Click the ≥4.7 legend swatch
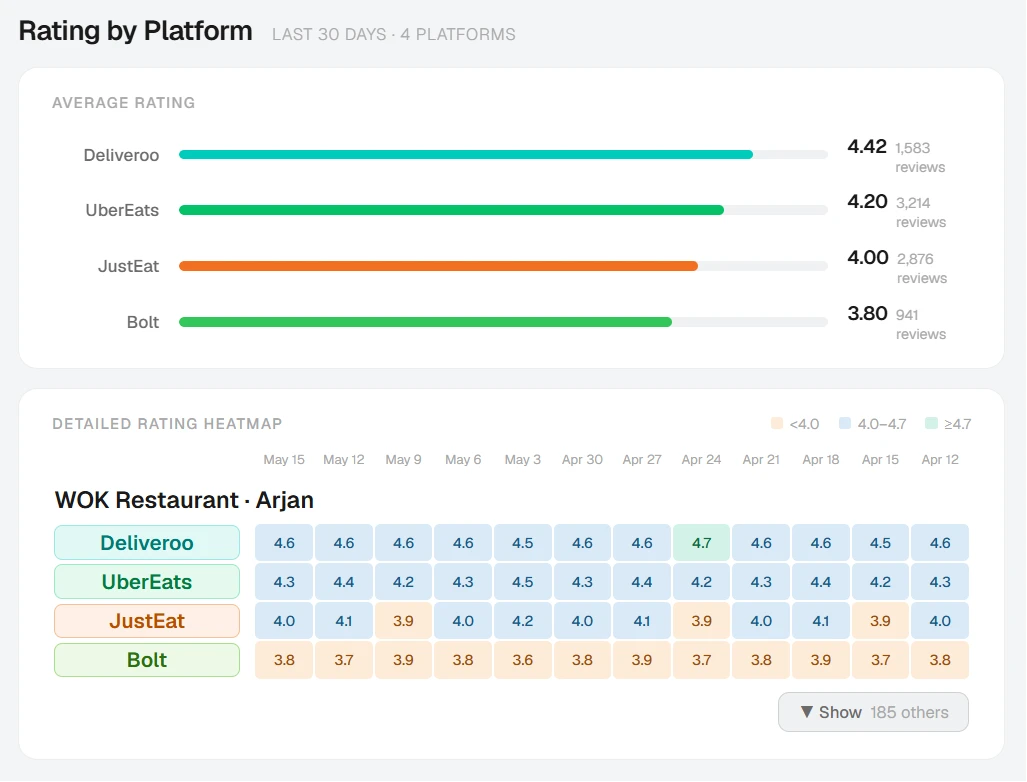The width and height of the screenshot is (1027, 782). pyautogui.click(x=931, y=423)
